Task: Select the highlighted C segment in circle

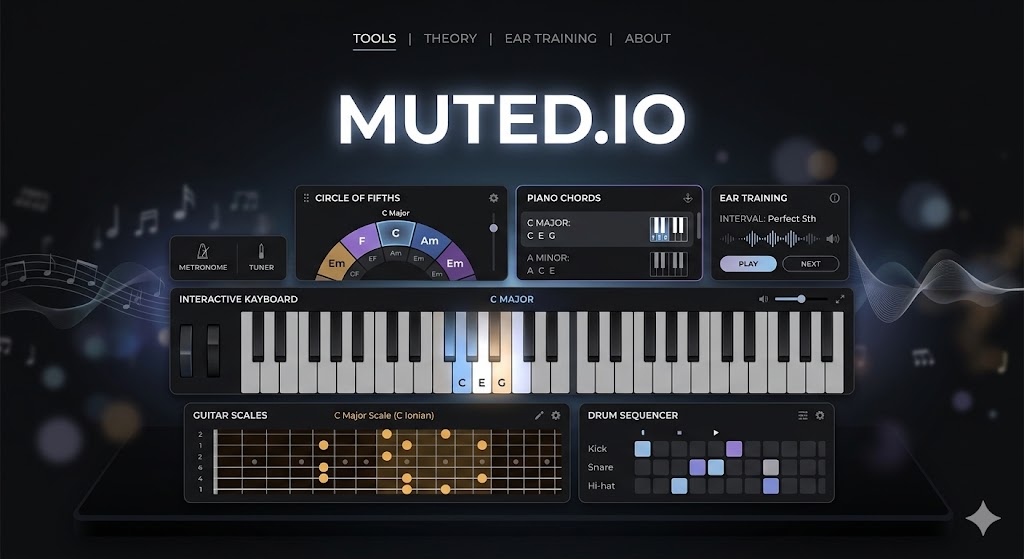Action: click(396, 233)
